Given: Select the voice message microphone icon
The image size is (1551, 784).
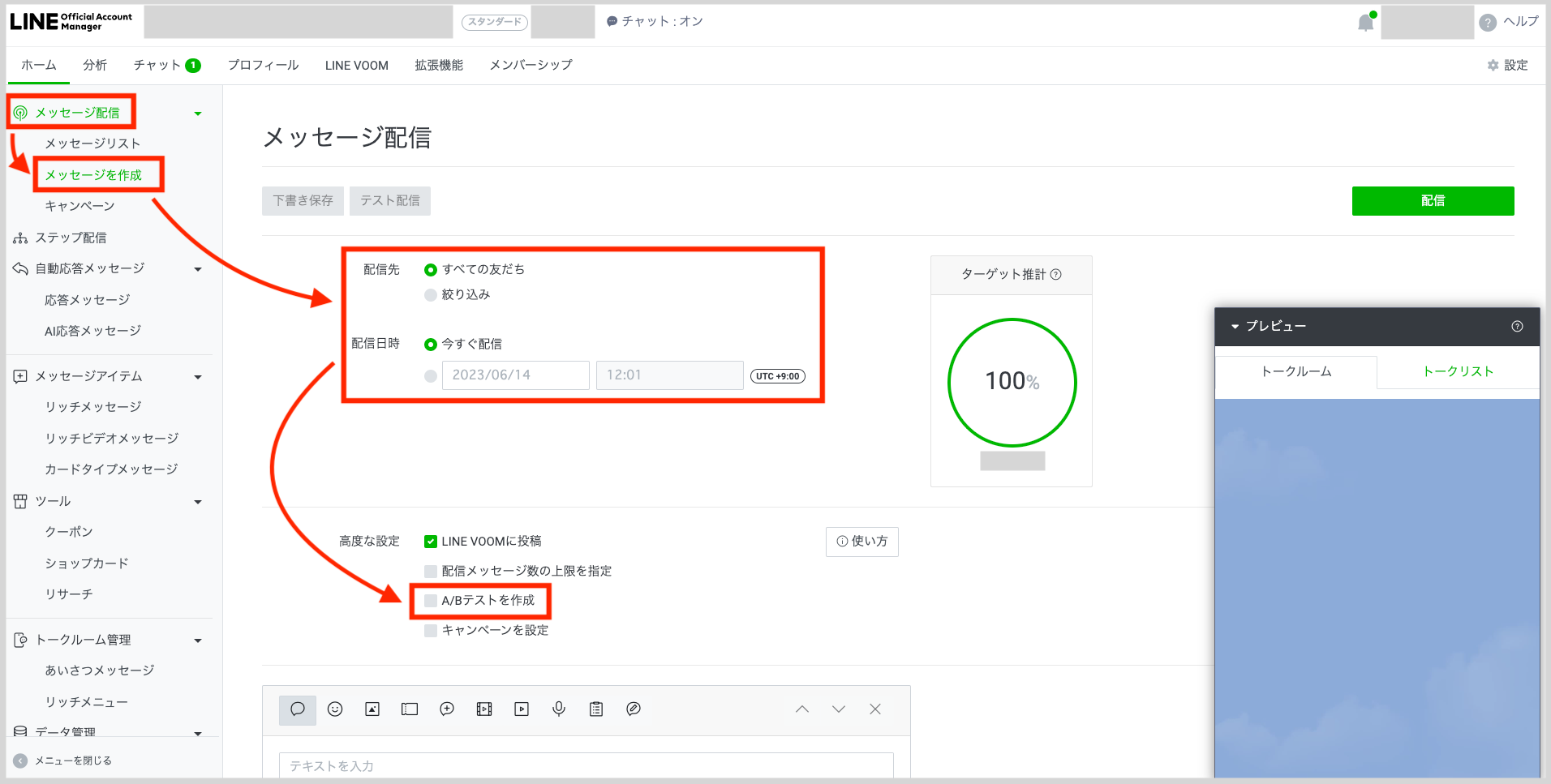Looking at the screenshot, I should tap(559, 709).
